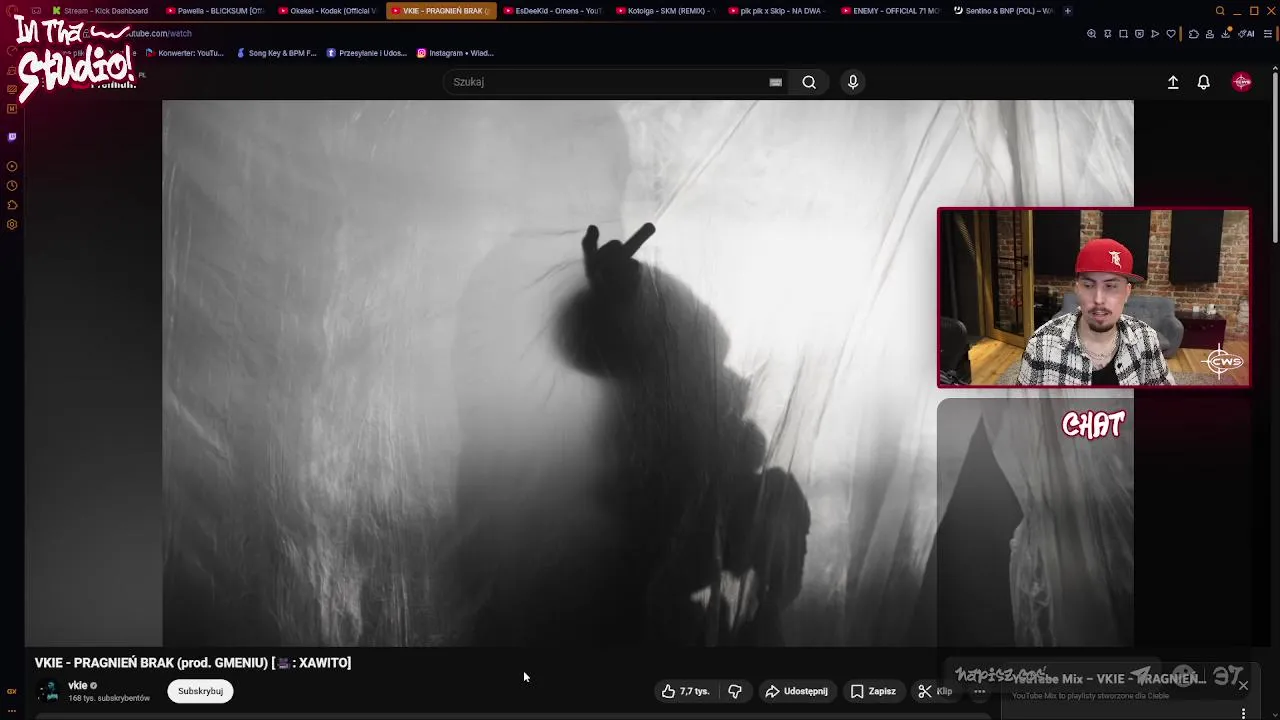1280x720 pixels.
Task: Open the AI assistant toolbar button
Action: (1246, 34)
